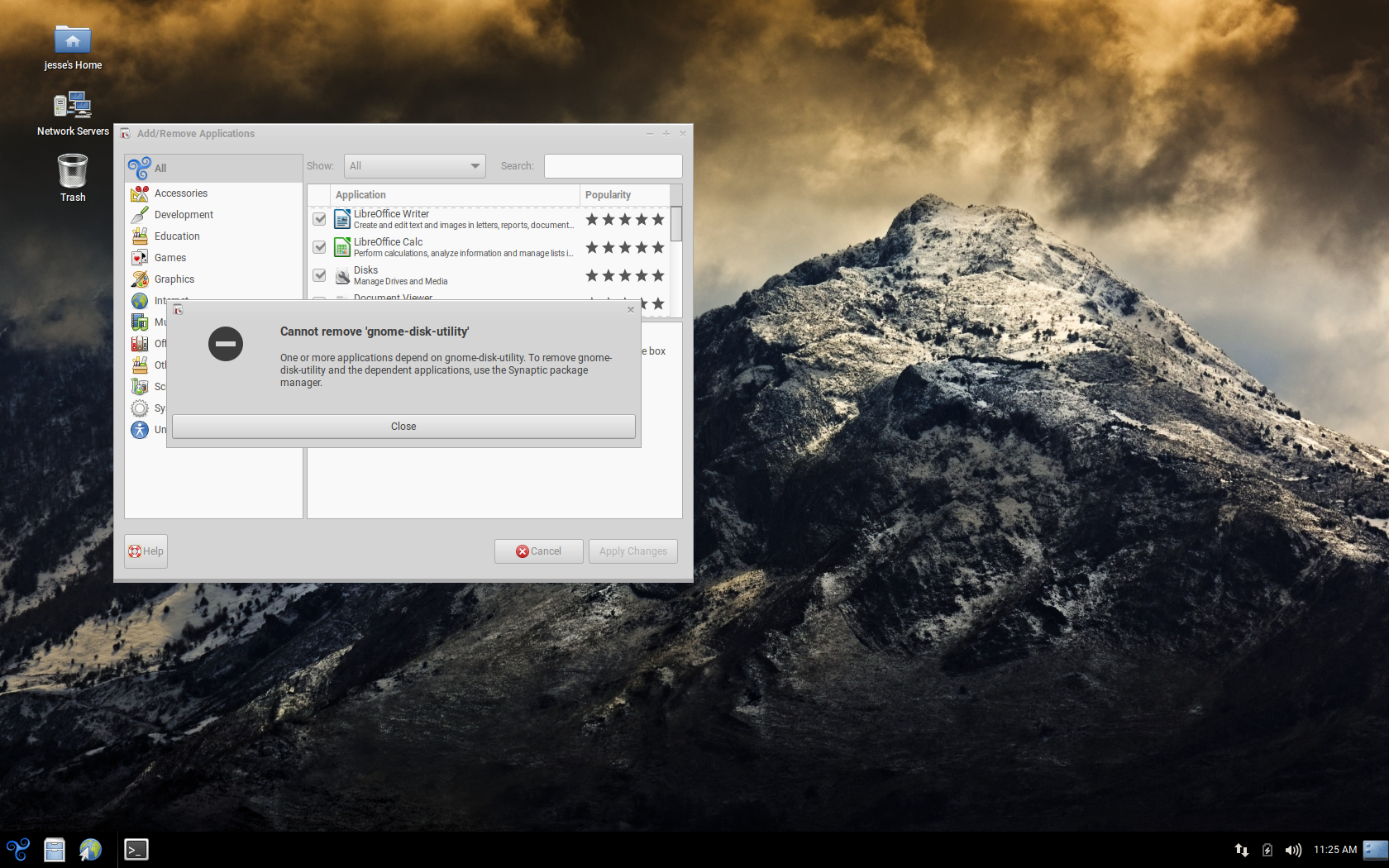Click the LibreOffice Calc icon
The image size is (1389, 868).
tap(342, 247)
